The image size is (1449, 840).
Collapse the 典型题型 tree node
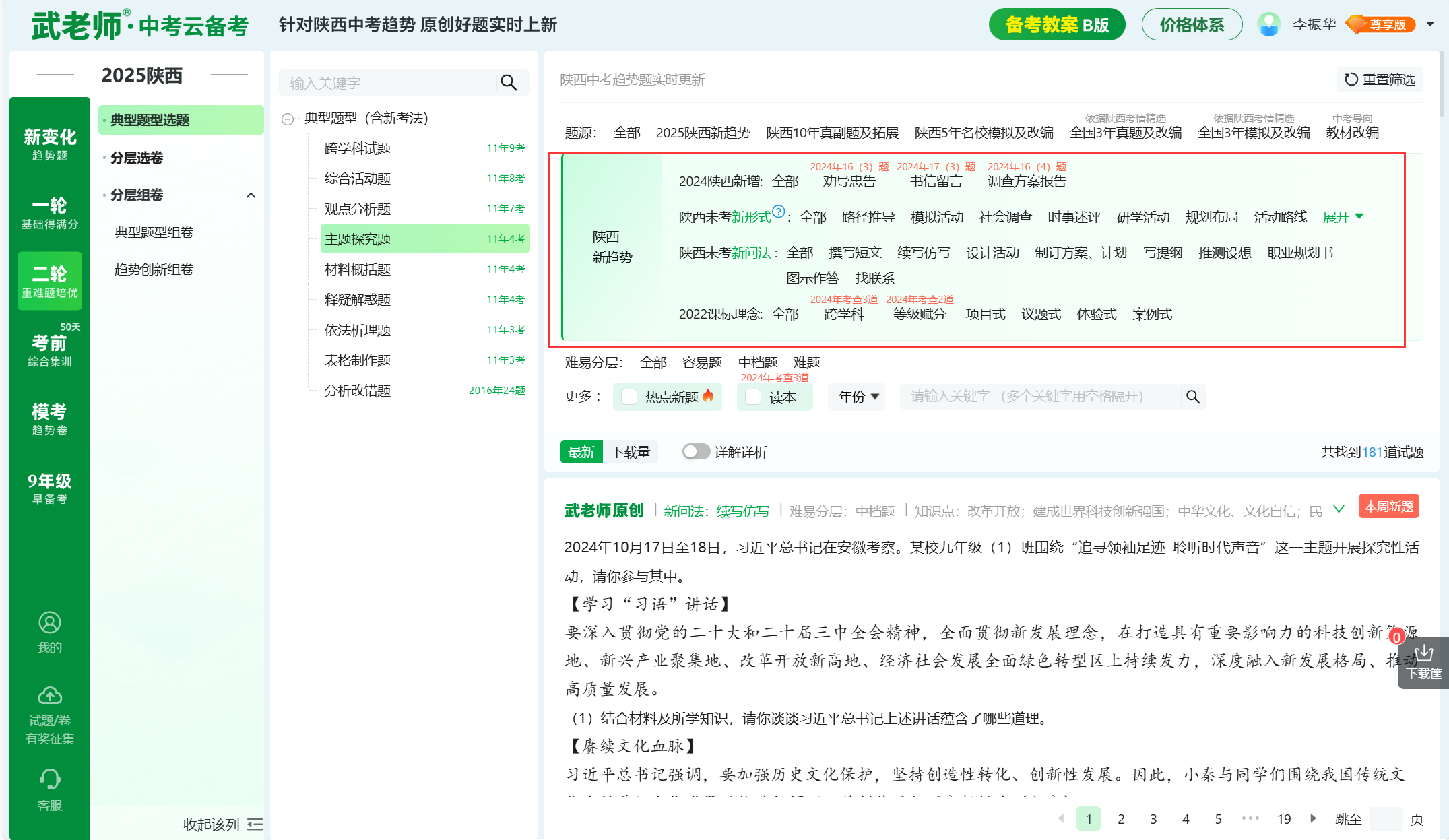(288, 119)
